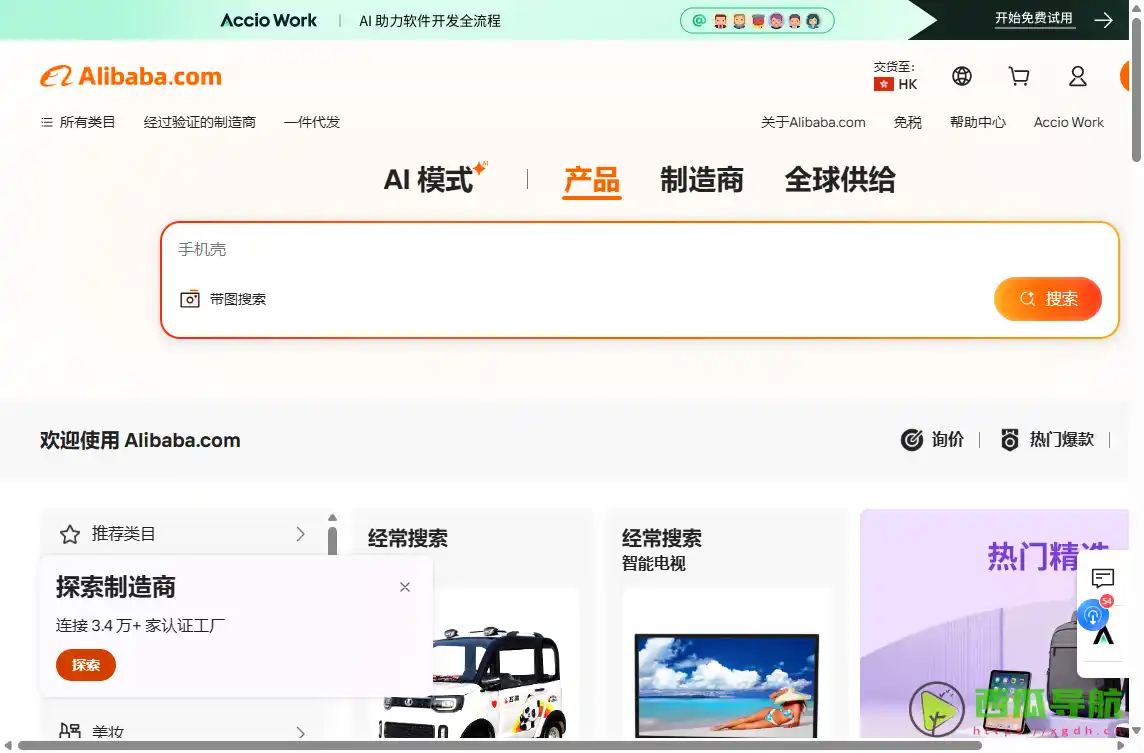The width and height of the screenshot is (1144, 753).
Task: Click the banner arrow icon
Action: (x=1103, y=20)
